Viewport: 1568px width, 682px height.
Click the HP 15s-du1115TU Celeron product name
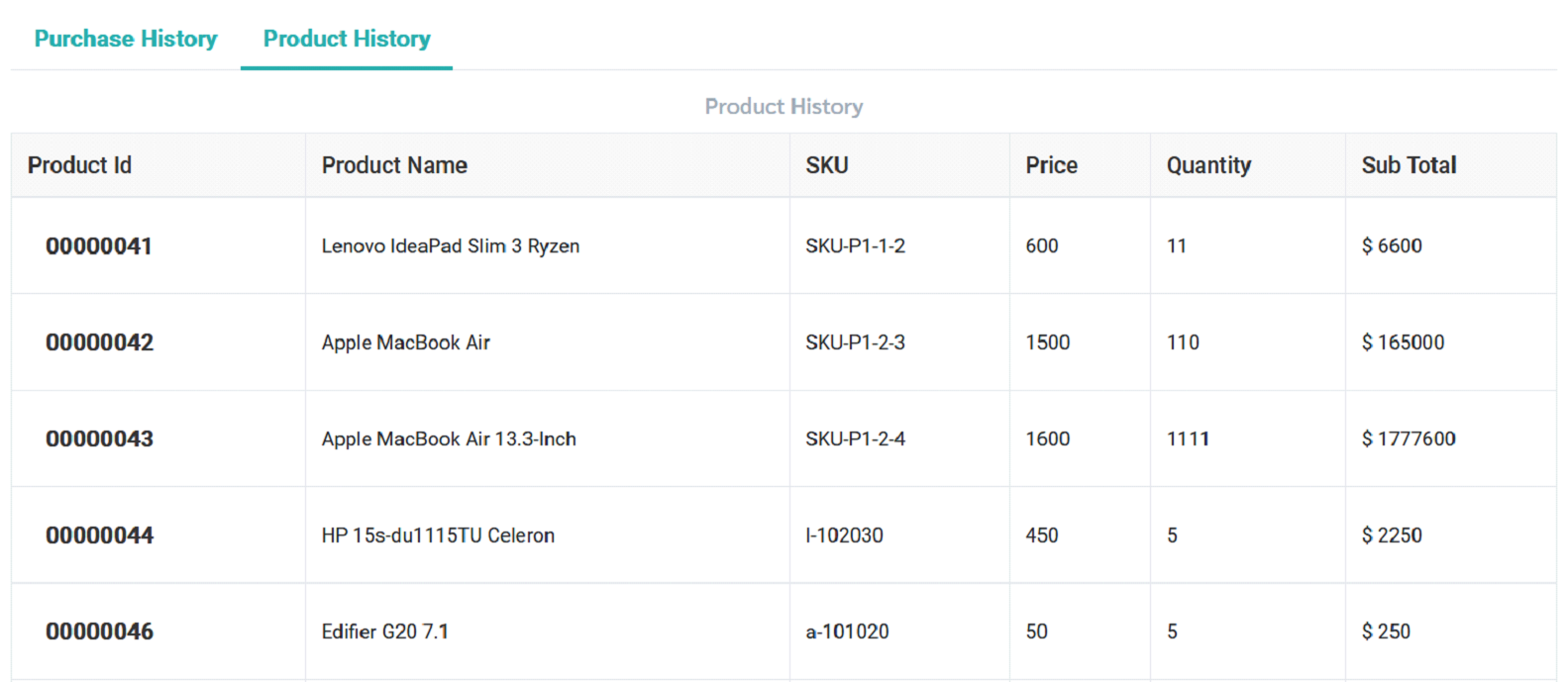pos(438,536)
